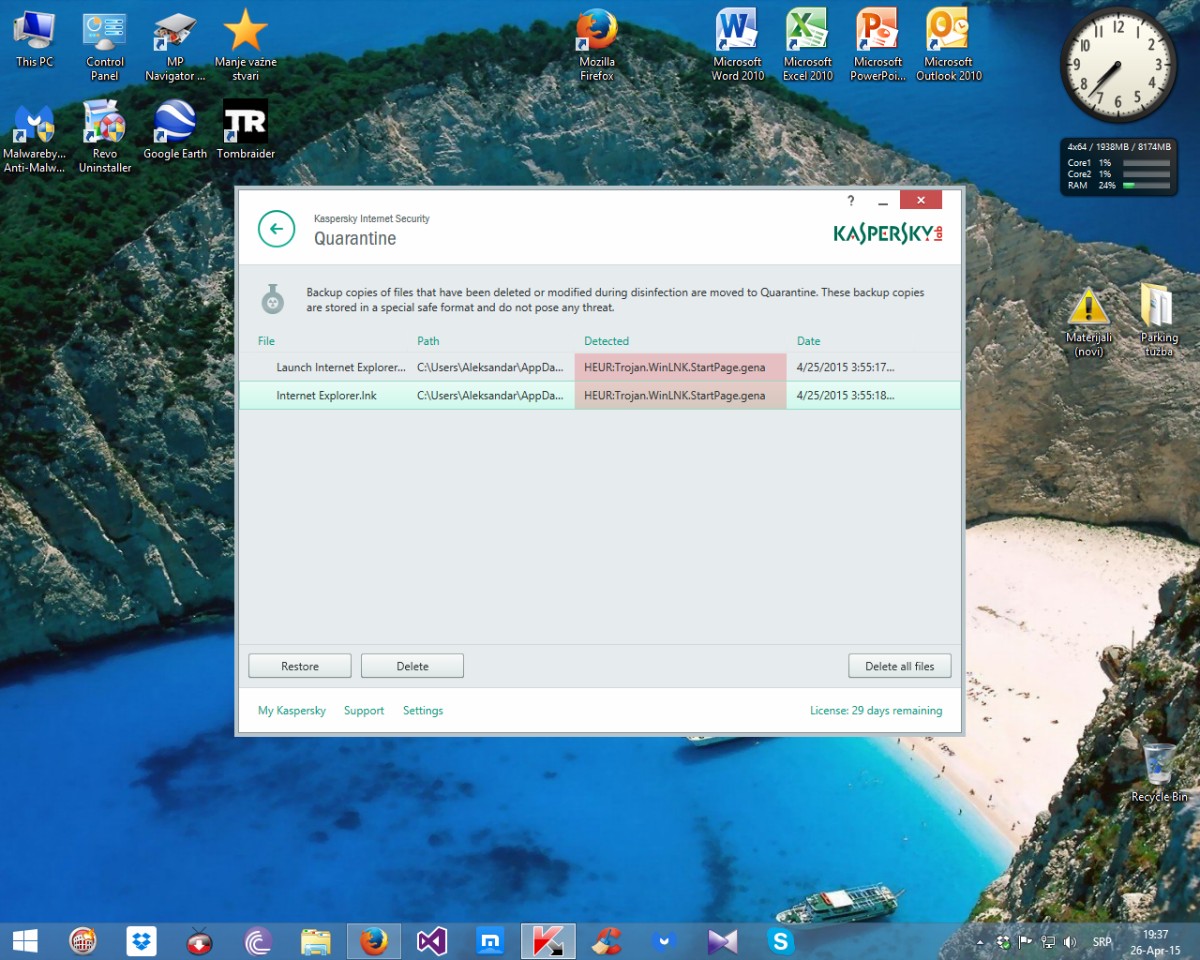Image resolution: width=1200 pixels, height=960 pixels.
Task: Open Visual Studio from the taskbar
Action: [x=432, y=941]
